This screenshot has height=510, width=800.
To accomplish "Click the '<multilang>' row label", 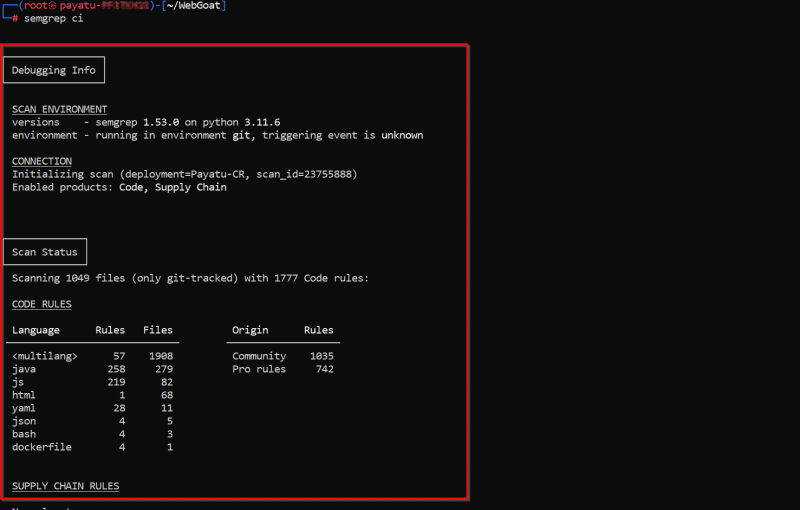I will (x=45, y=356).
